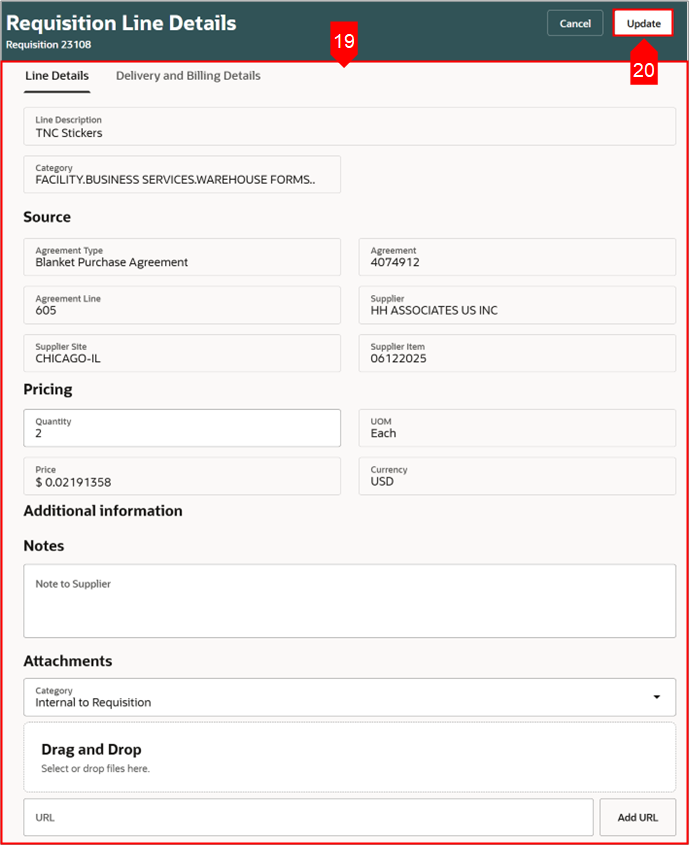The image size is (691, 847).
Task: Select the Agreement number field
Action: 517,257
